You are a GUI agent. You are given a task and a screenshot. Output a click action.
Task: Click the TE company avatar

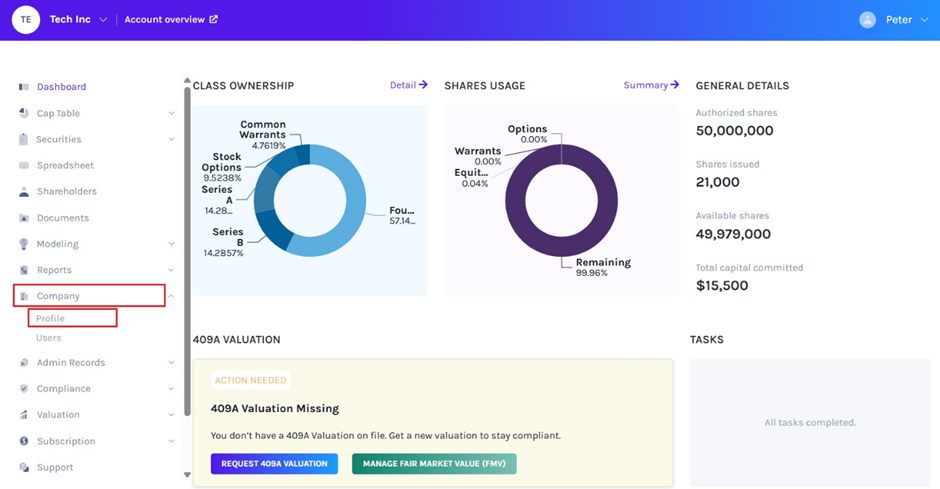26,19
